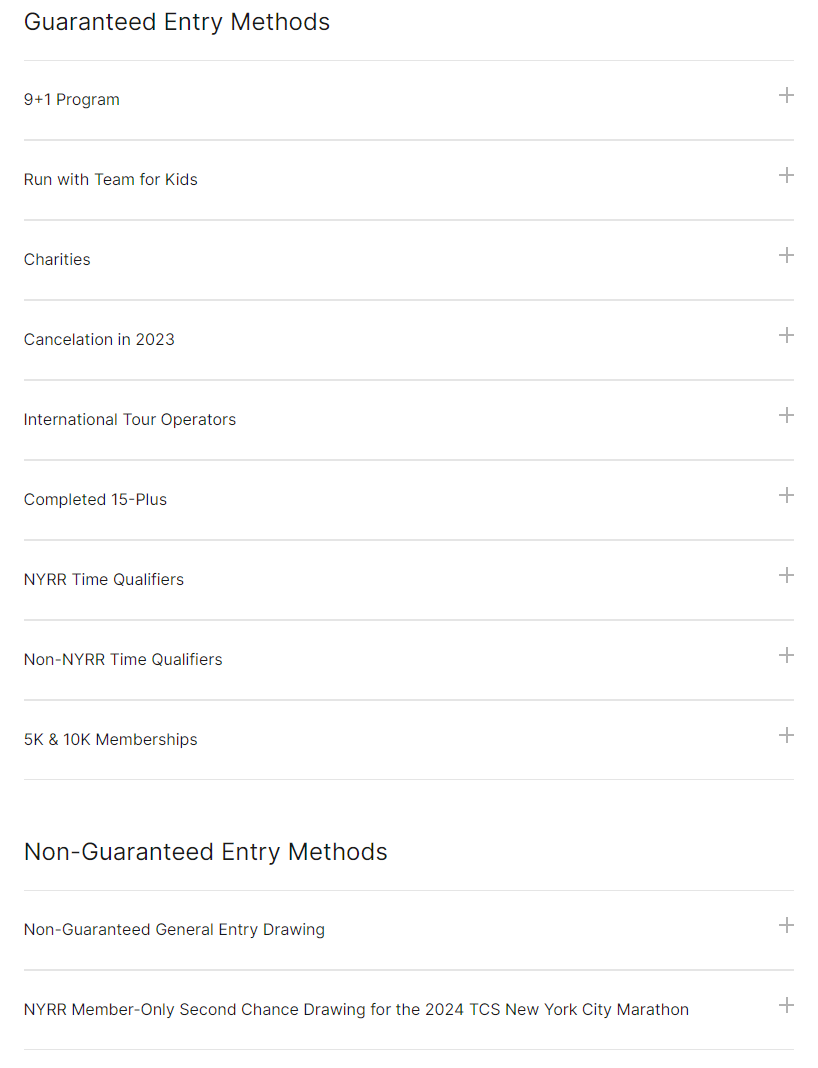Open Run with Team for Kids label
The height and width of the screenshot is (1068, 818).
(110, 179)
